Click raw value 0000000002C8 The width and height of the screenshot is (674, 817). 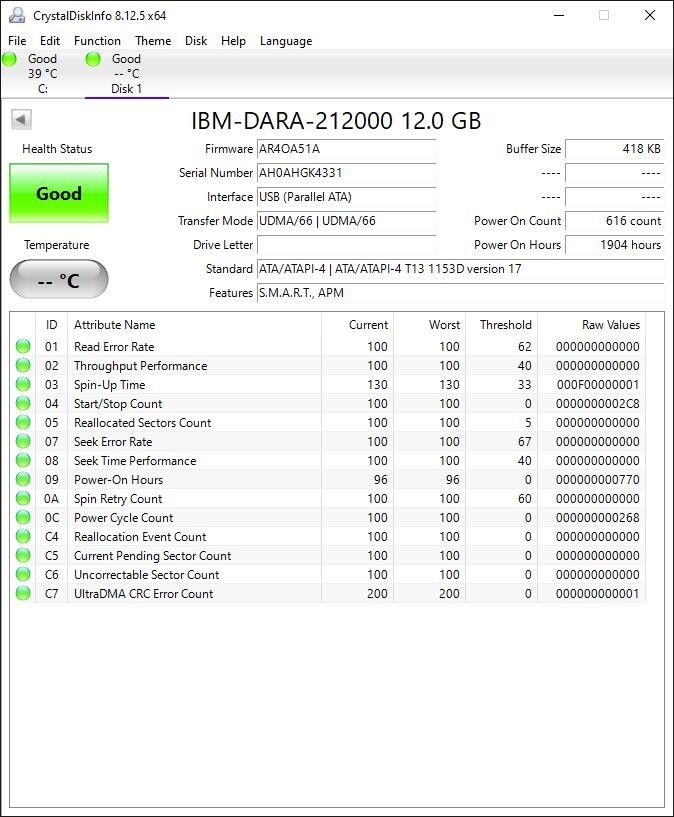(597, 403)
